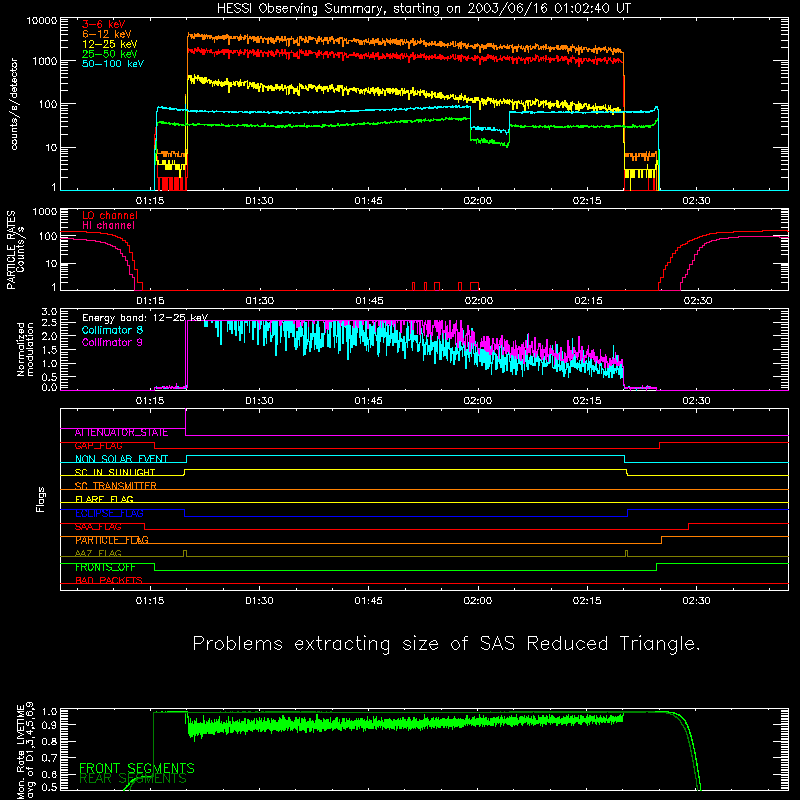Click the '01:45' time label under the particle rates plot
The image size is (800, 800).
point(369,301)
